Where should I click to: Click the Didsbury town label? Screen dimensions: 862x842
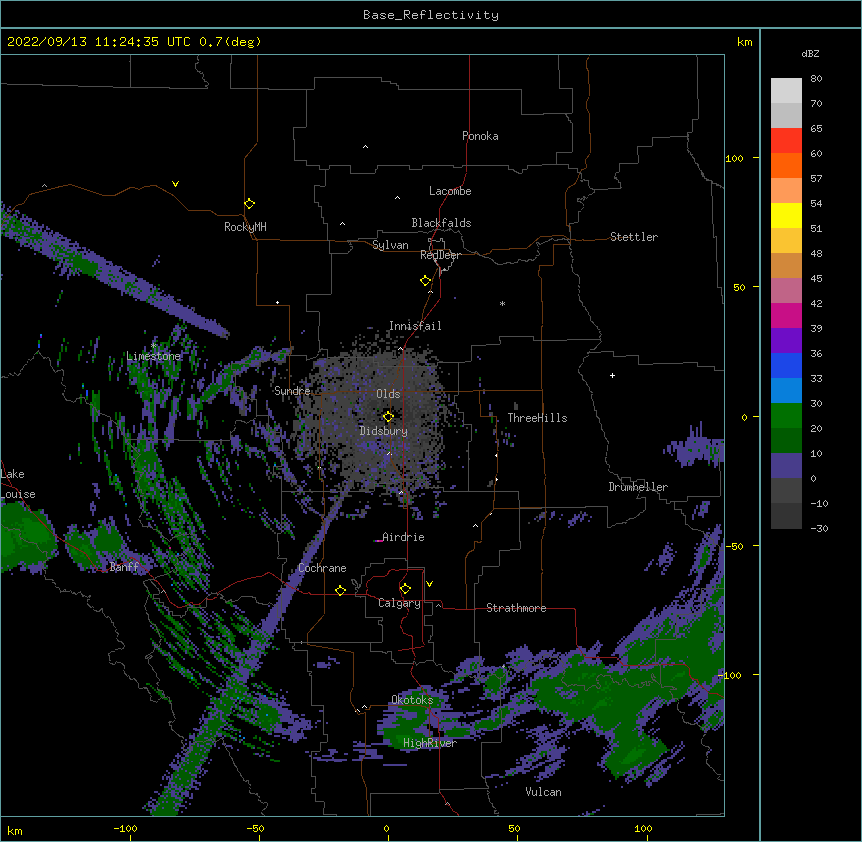click(x=383, y=431)
